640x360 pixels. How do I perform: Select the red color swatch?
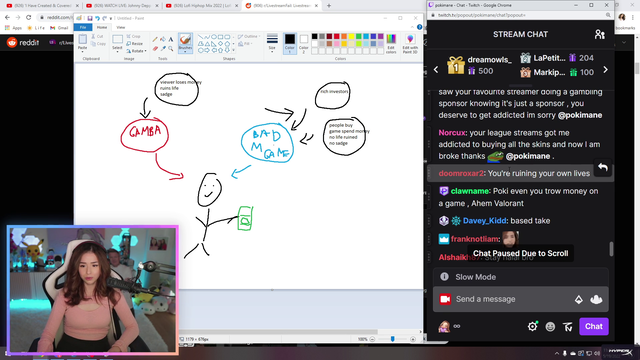[x=337, y=36]
